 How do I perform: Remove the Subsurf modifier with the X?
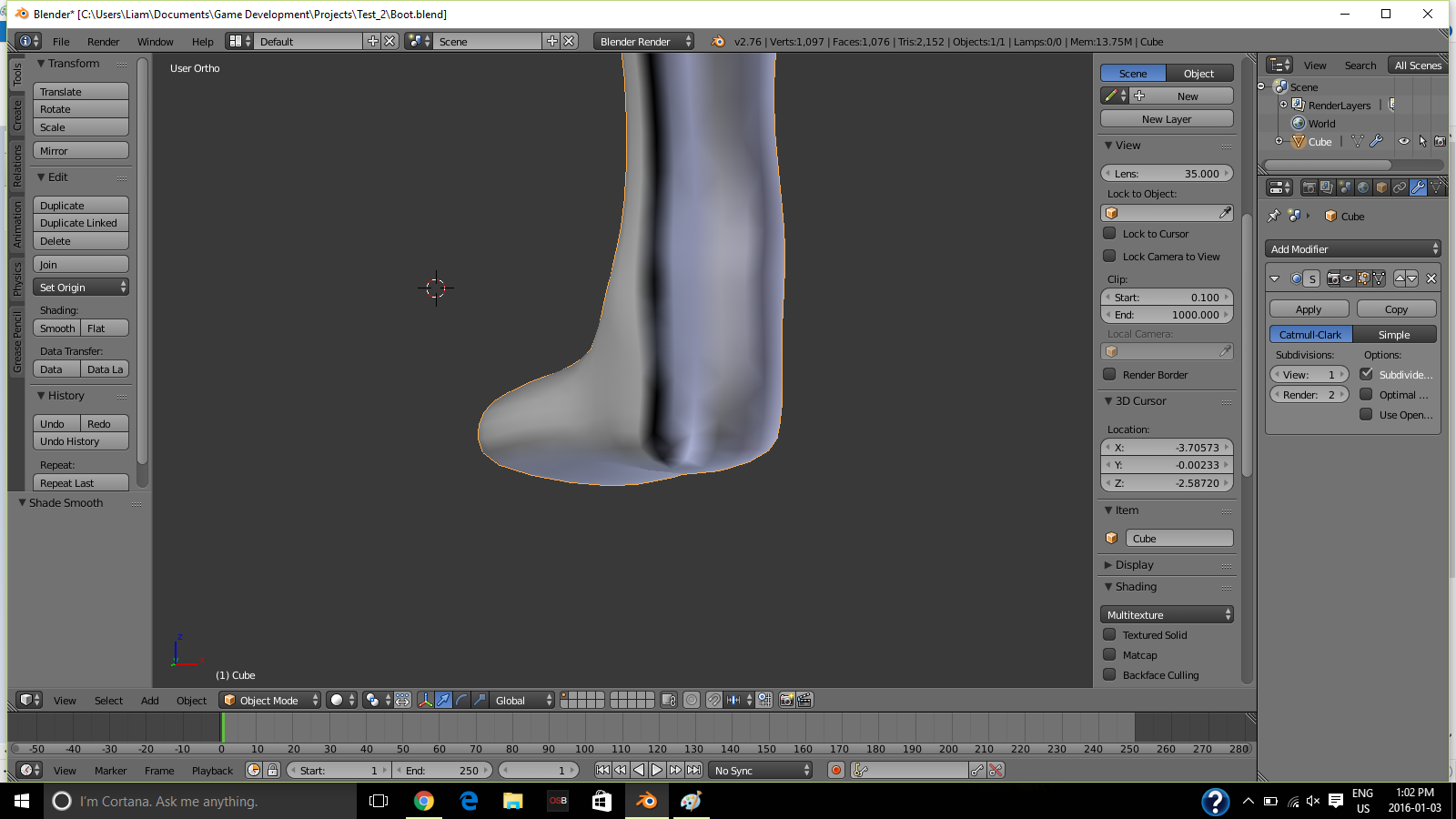(x=1431, y=278)
